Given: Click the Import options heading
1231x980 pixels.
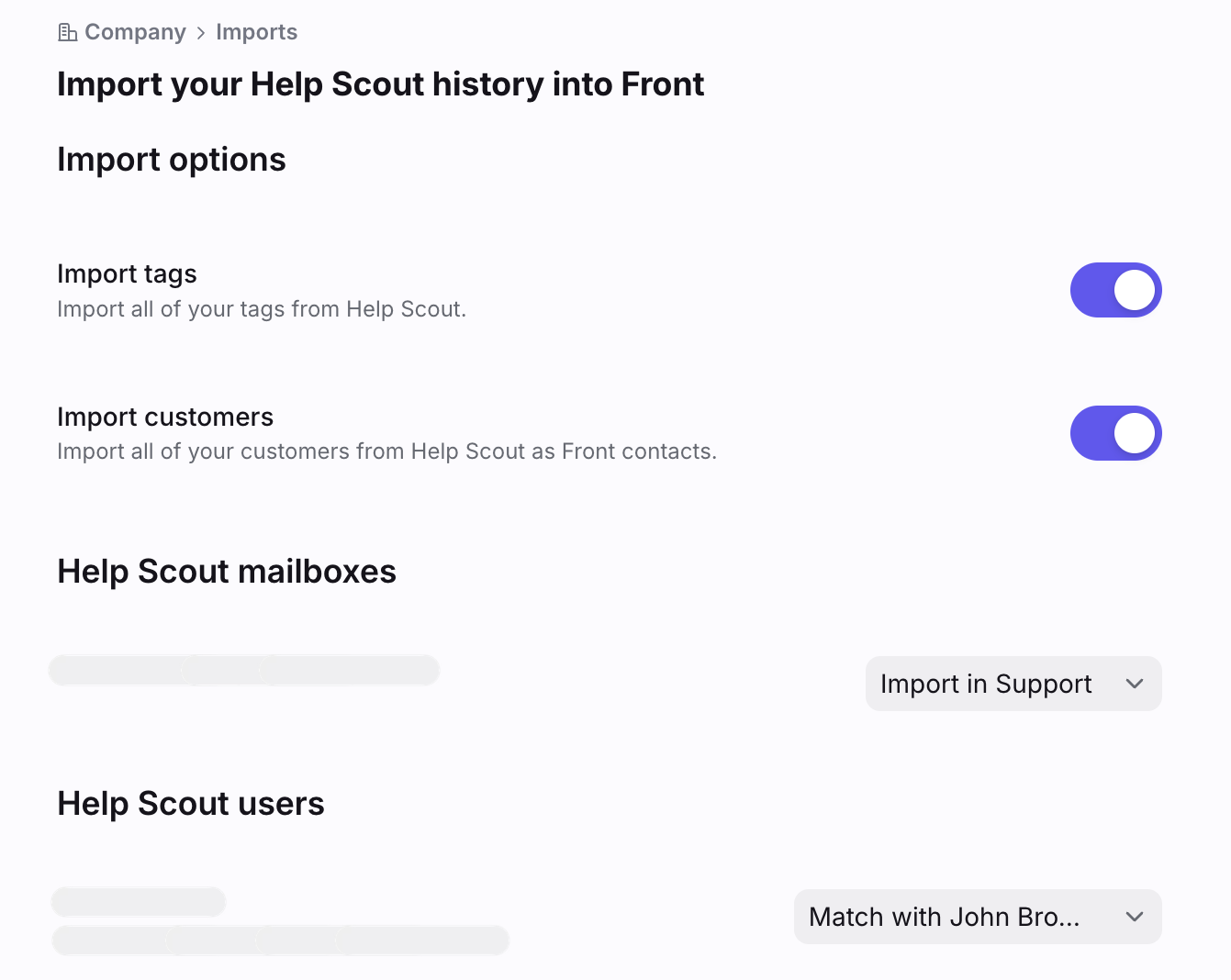Looking at the screenshot, I should pyautogui.click(x=172, y=160).
